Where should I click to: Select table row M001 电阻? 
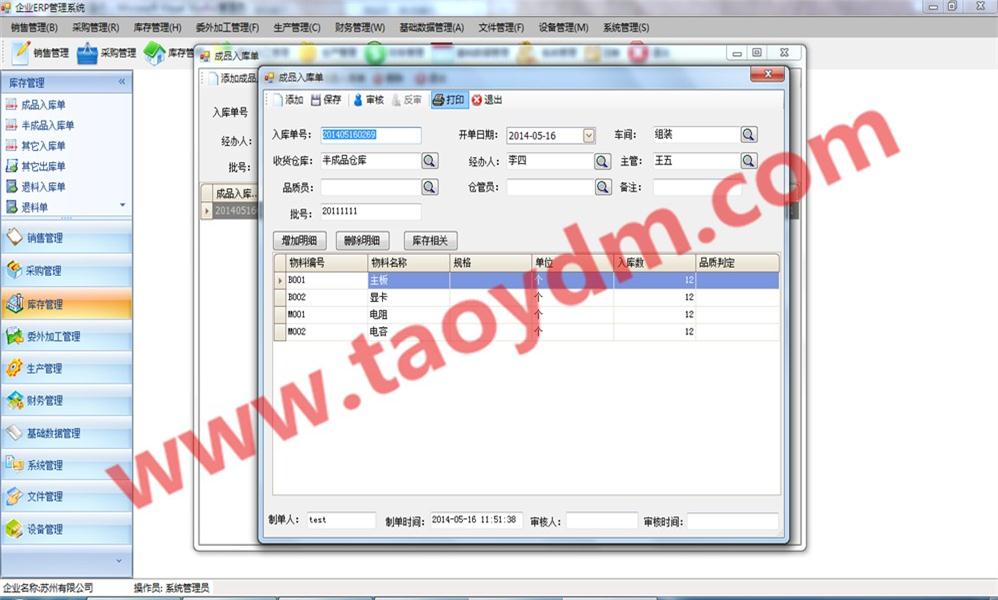tap(526, 314)
